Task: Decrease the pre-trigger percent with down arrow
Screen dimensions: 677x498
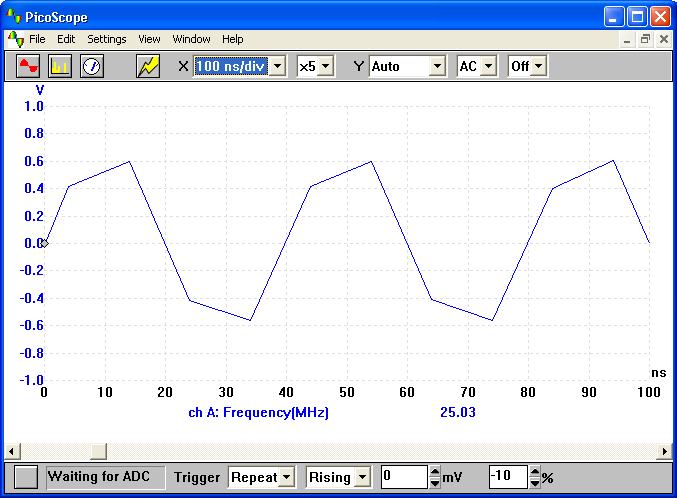Action: [535, 482]
